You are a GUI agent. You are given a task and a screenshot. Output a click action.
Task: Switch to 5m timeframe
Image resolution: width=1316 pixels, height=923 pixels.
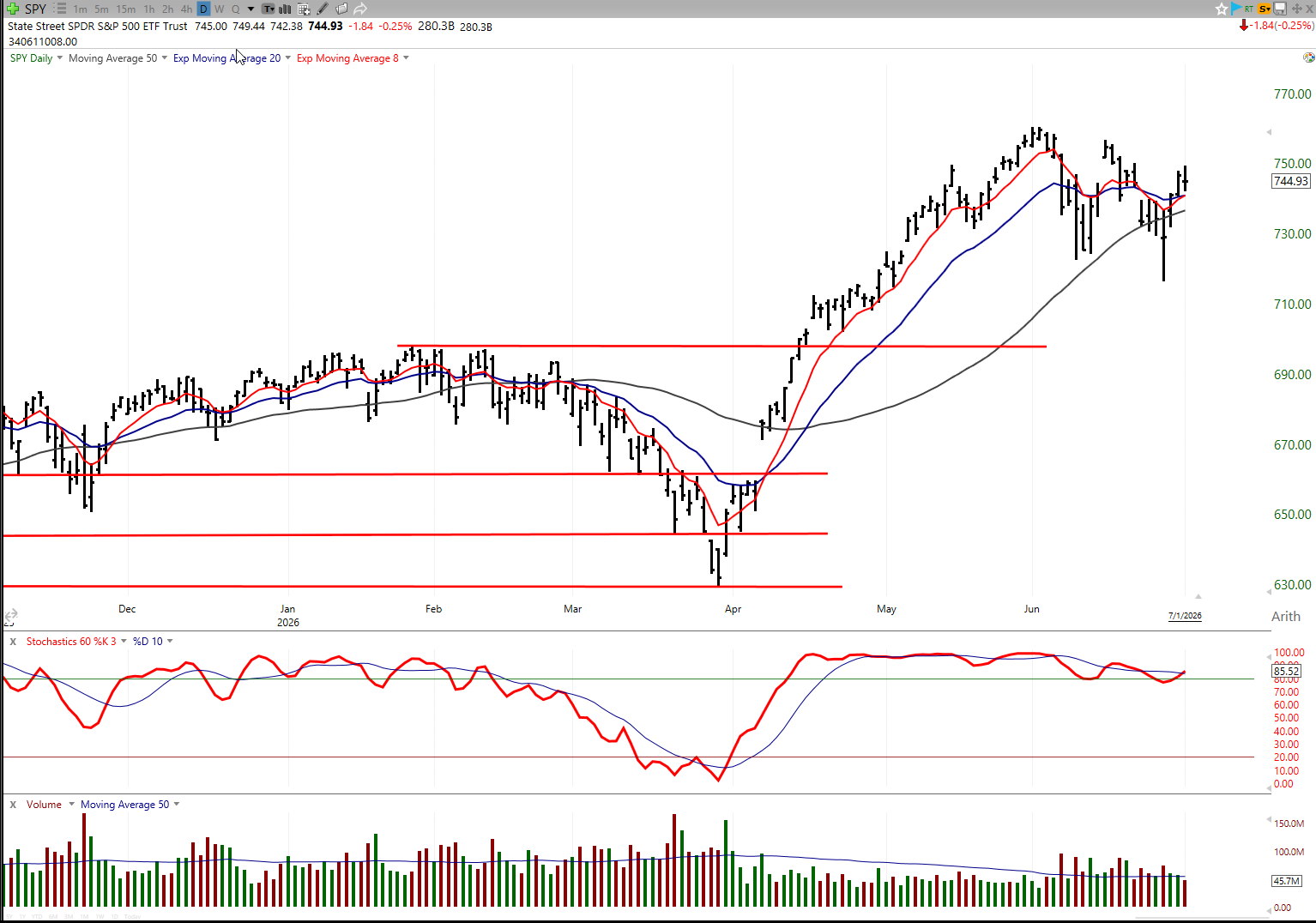click(x=101, y=9)
